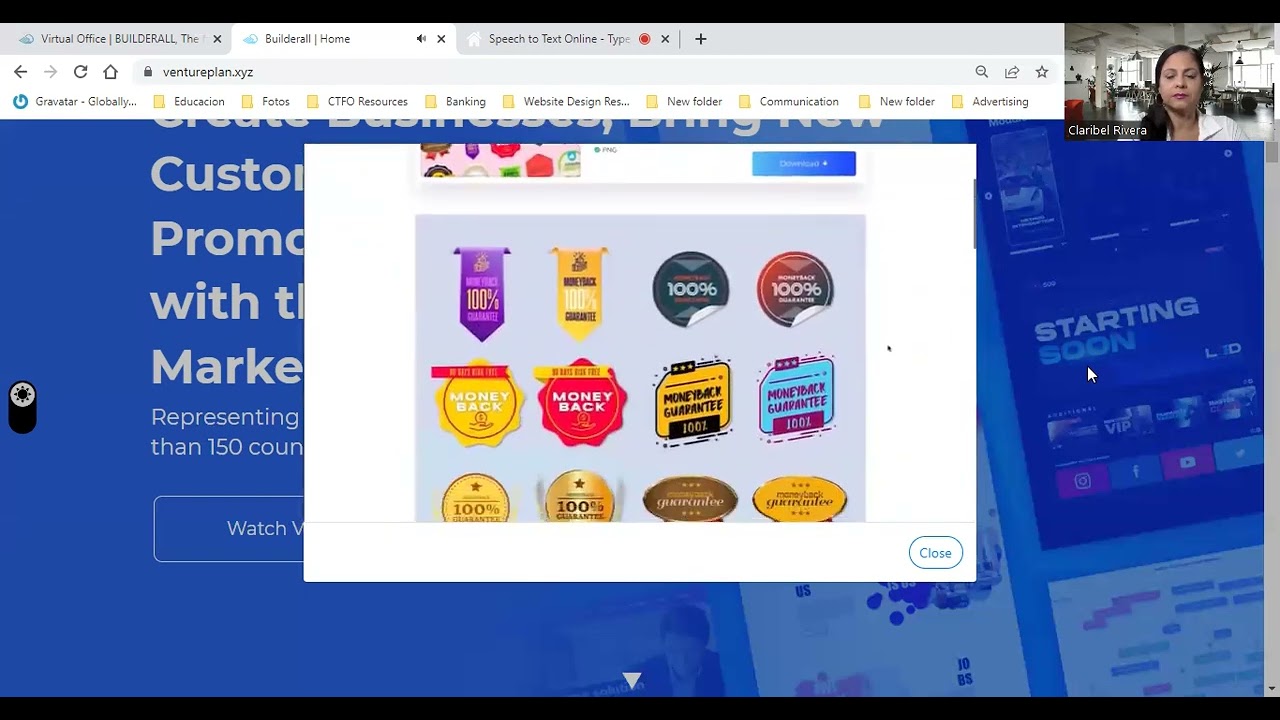Screen dimensions: 1280x720
Task: Click the Instagram icon on the right
Action: tap(1082, 481)
